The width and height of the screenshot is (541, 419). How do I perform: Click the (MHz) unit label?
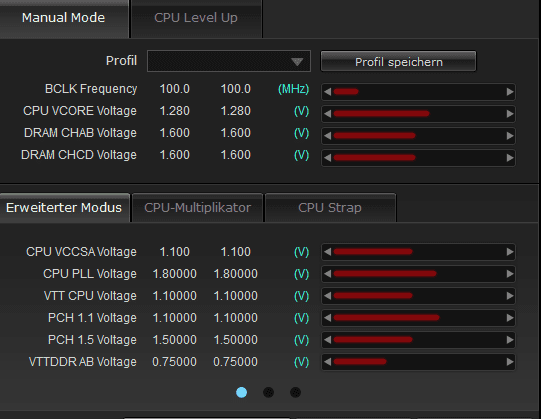pos(293,89)
